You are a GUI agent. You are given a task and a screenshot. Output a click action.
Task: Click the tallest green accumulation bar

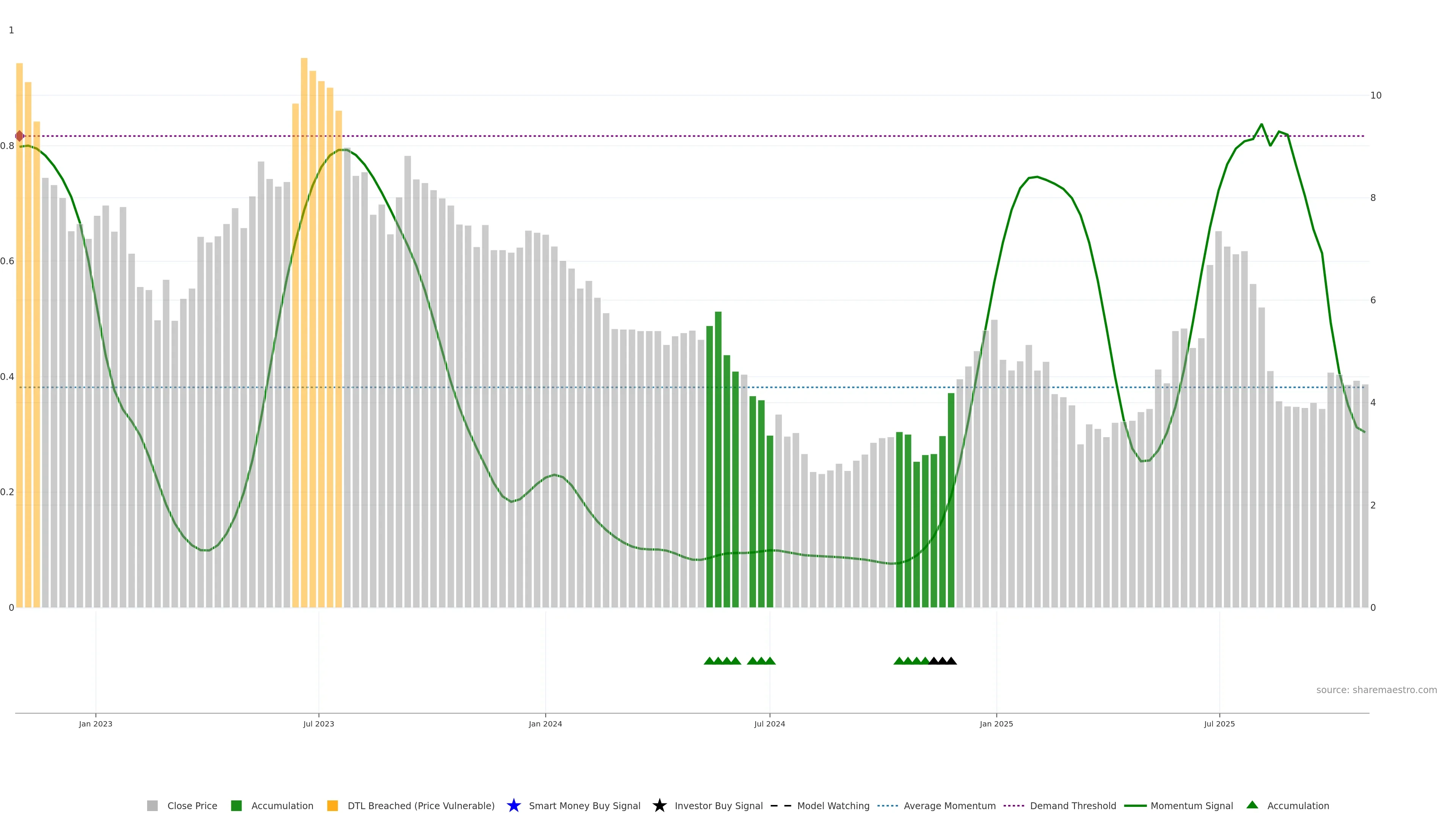[x=718, y=459]
